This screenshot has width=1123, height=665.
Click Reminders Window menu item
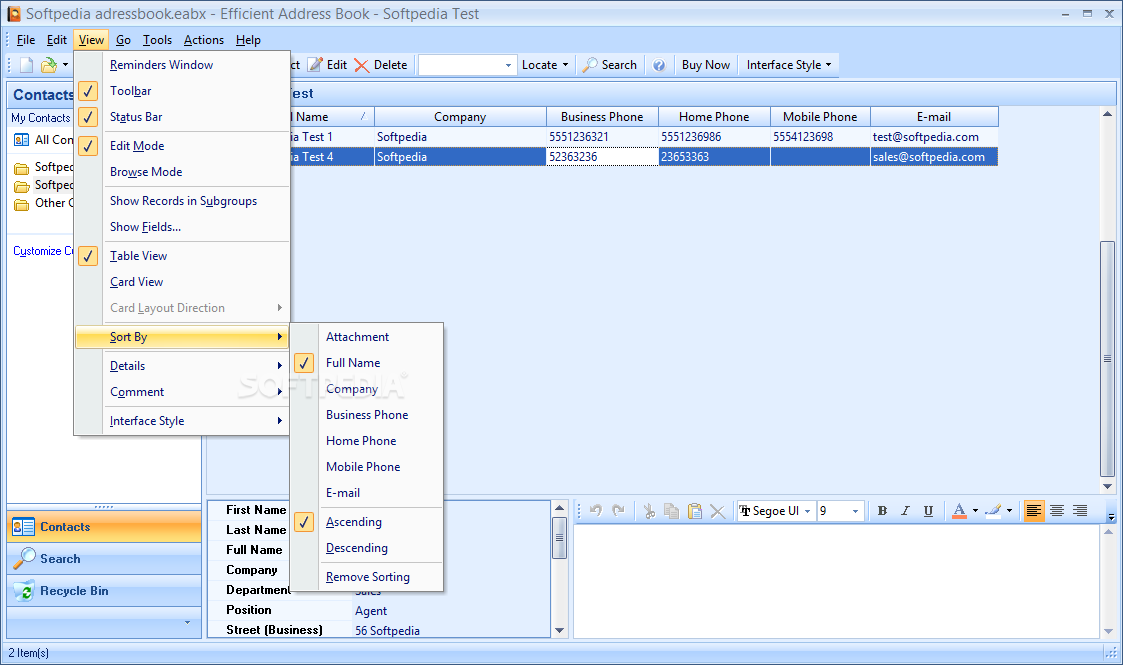[182, 65]
